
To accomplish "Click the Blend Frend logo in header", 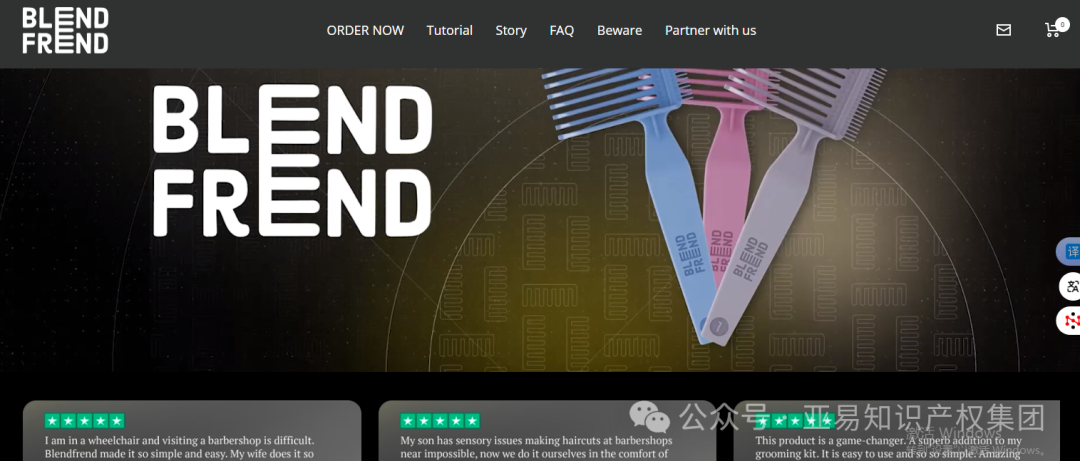I will pos(65,30).
